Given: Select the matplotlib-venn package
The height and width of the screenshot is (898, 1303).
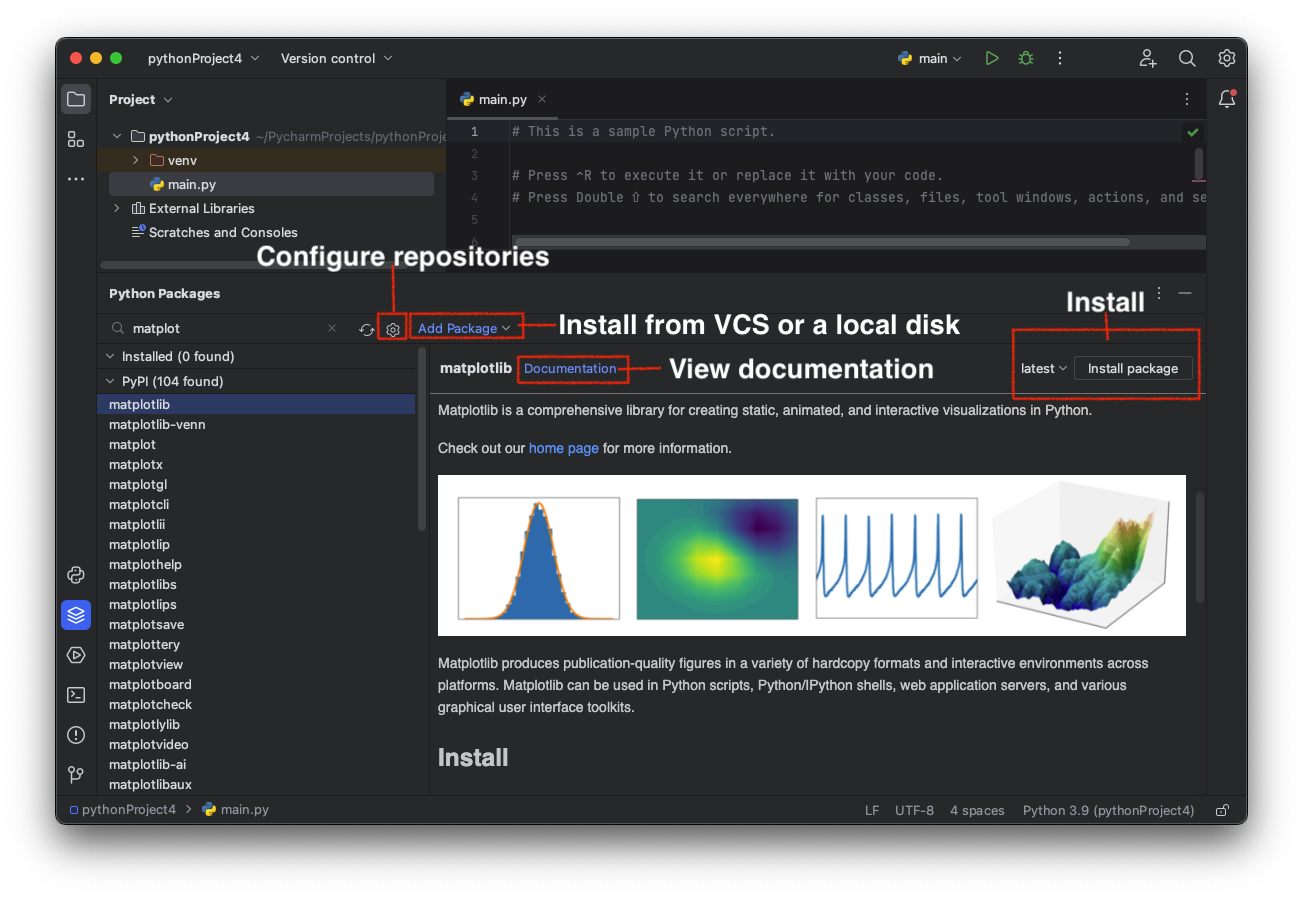Looking at the screenshot, I should coord(256,424).
